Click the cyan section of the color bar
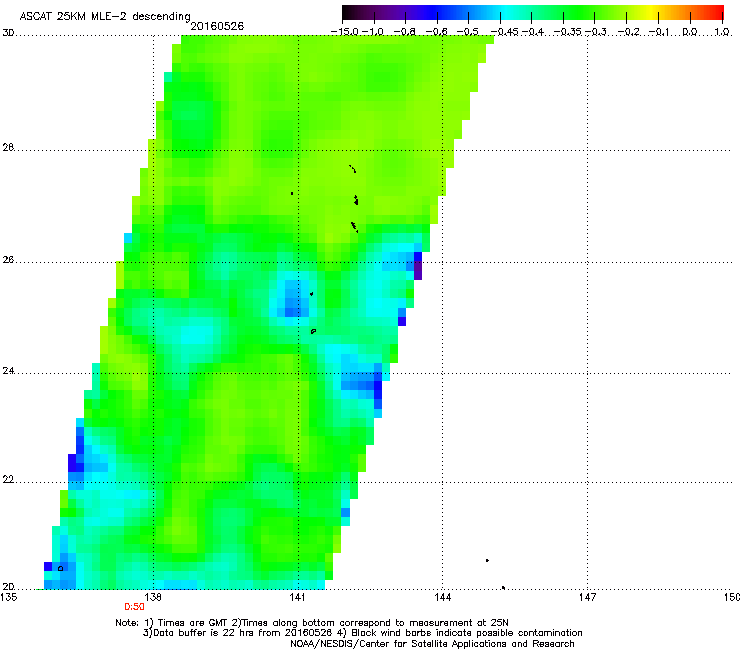740x650 pixels. coord(507,13)
